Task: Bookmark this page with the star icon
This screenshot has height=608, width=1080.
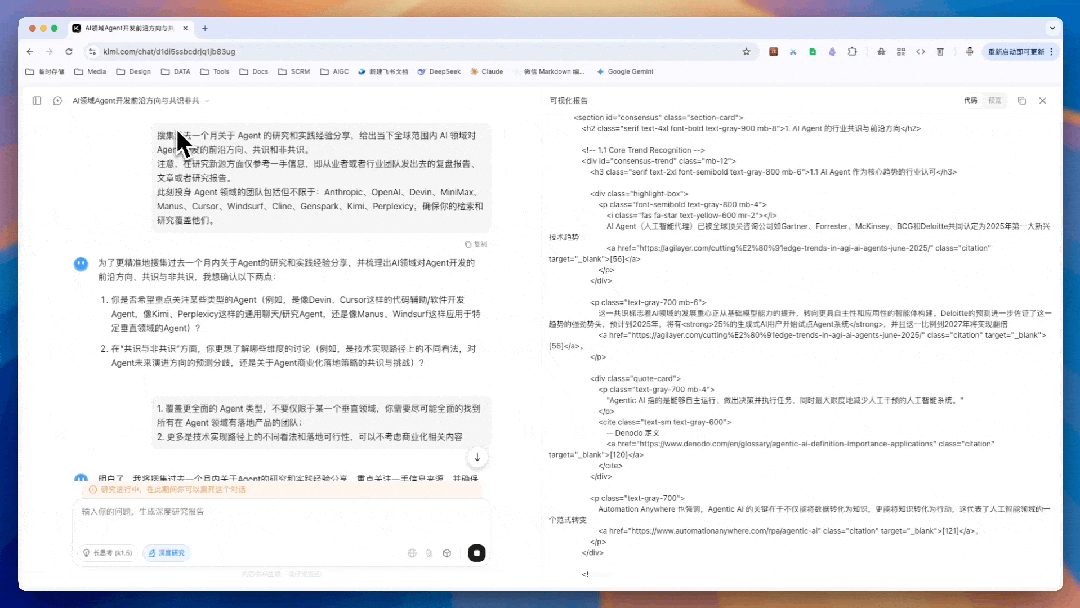Action: point(746,52)
